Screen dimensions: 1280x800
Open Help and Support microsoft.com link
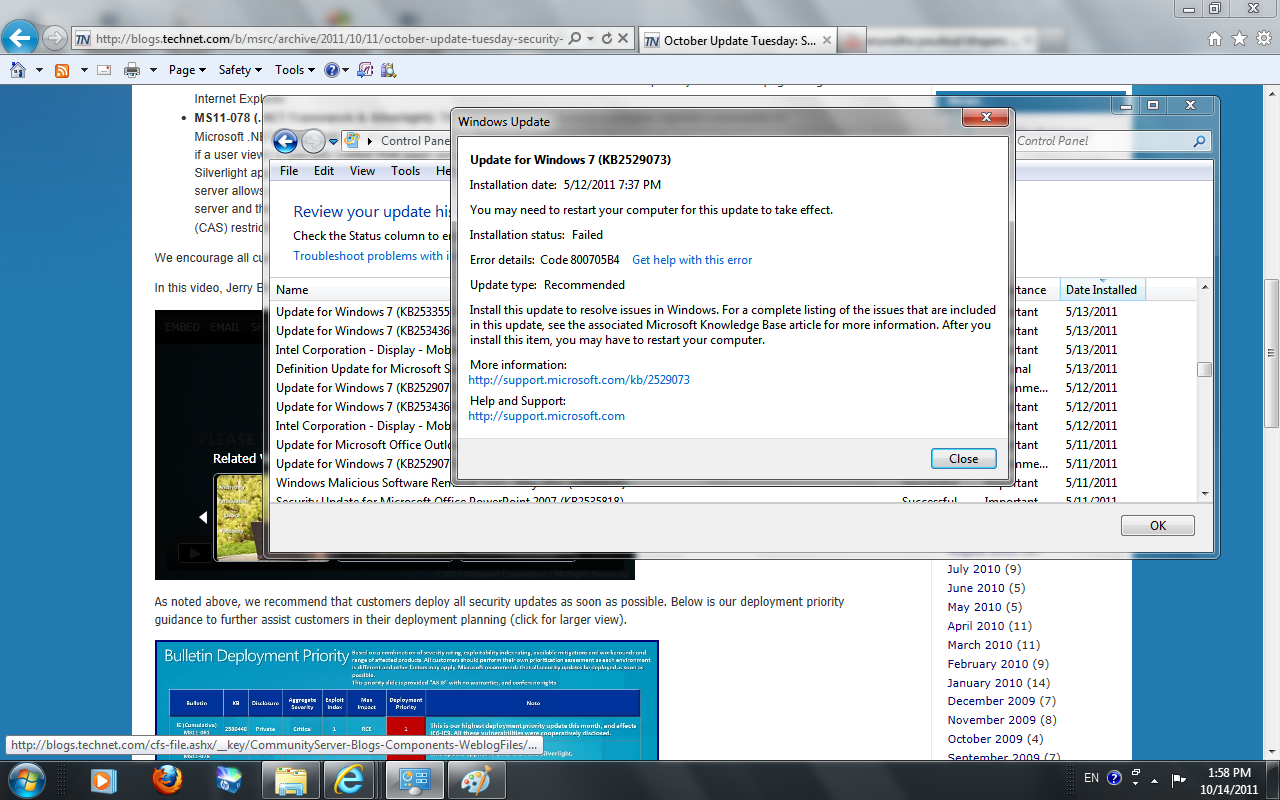(546, 416)
